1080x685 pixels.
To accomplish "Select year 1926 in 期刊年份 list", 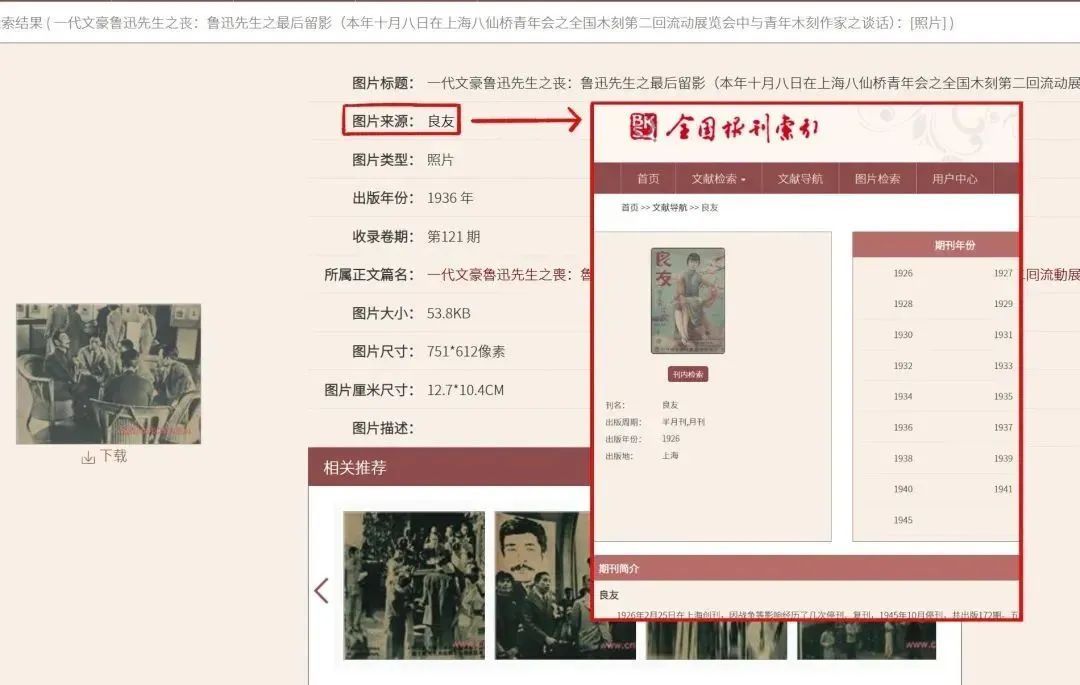I will pos(903,273).
